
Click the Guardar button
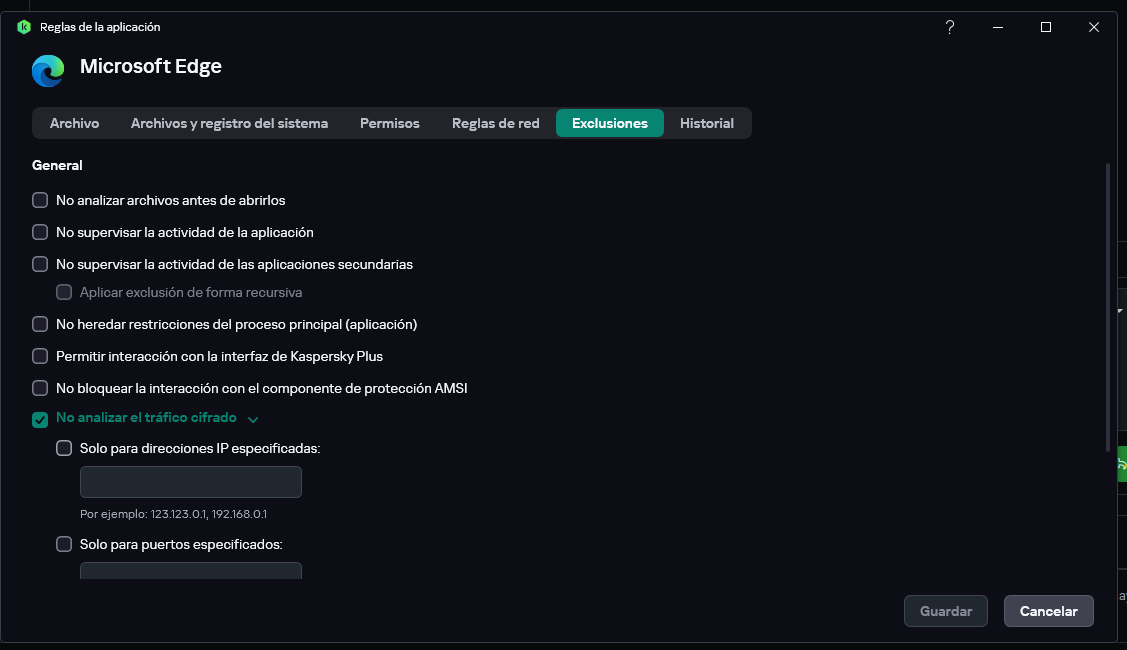click(945, 611)
